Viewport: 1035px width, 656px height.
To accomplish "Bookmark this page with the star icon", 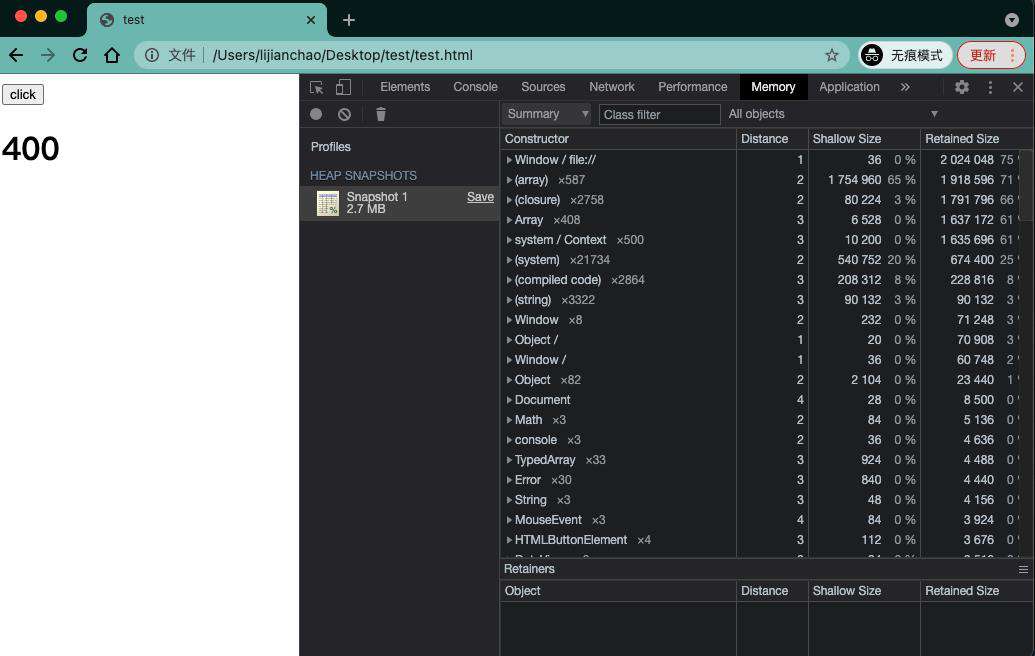I will pyautogui.click(x=832, y=55).
